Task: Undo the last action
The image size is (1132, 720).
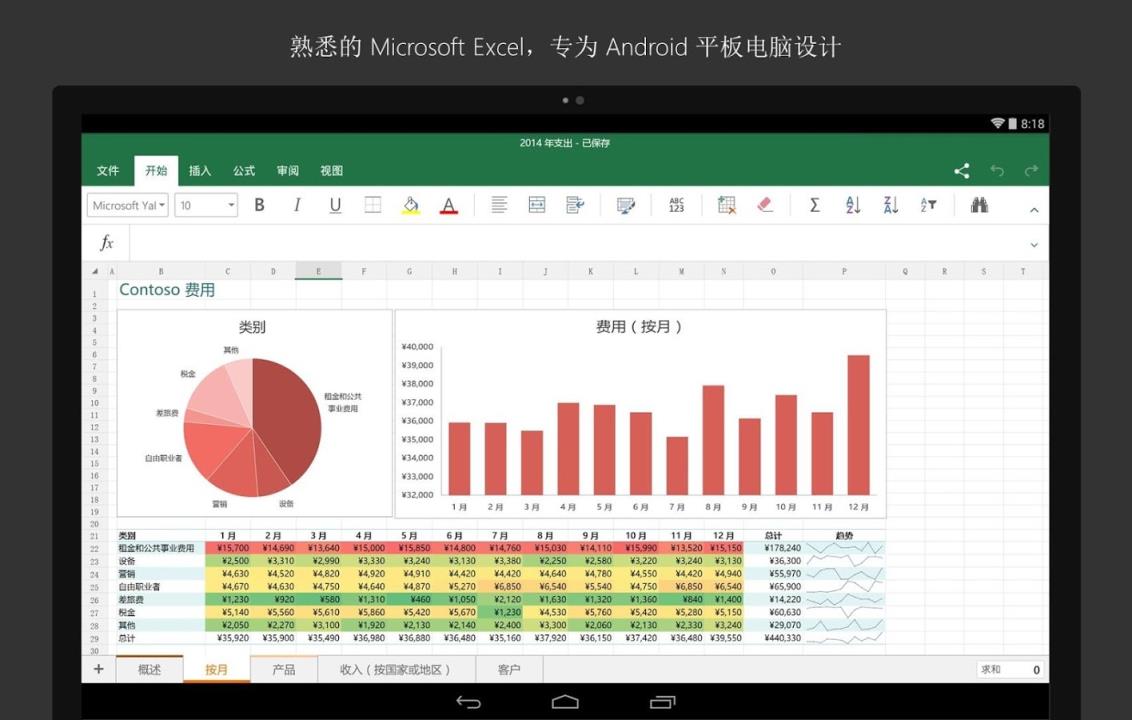Action: tap(996, 170)
